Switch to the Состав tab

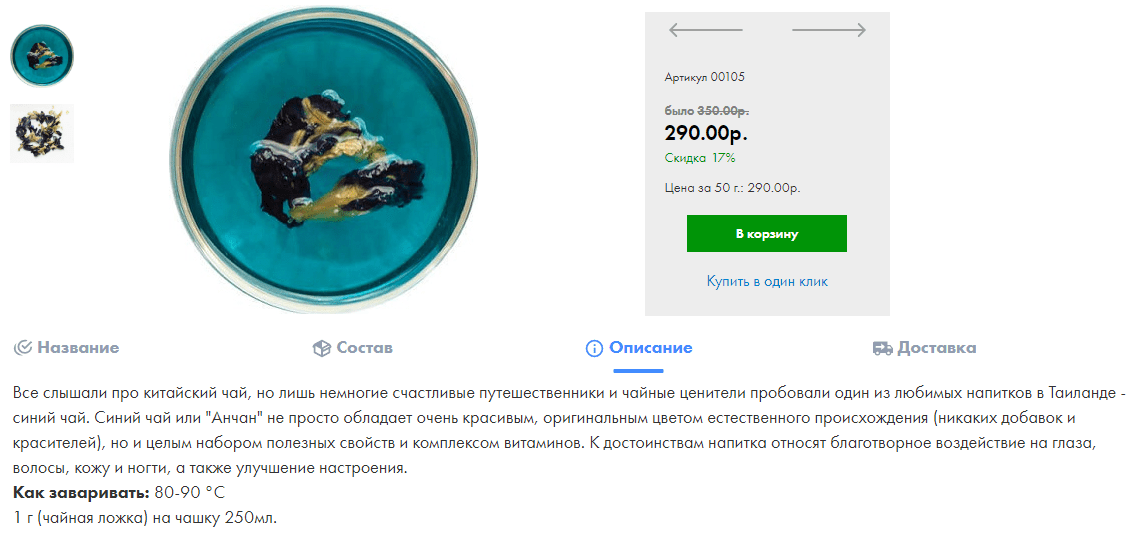tap(352, 348)
